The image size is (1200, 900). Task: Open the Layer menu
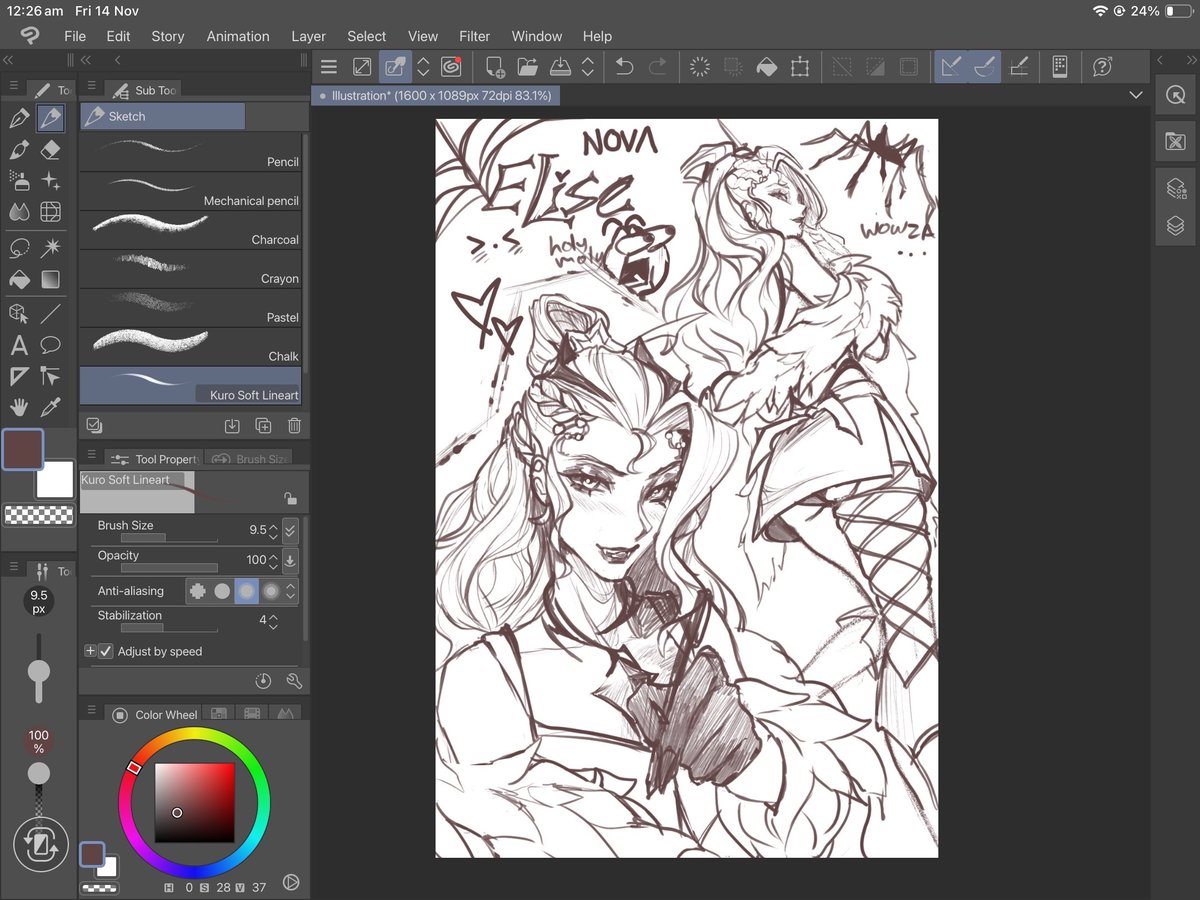(308, 36)
